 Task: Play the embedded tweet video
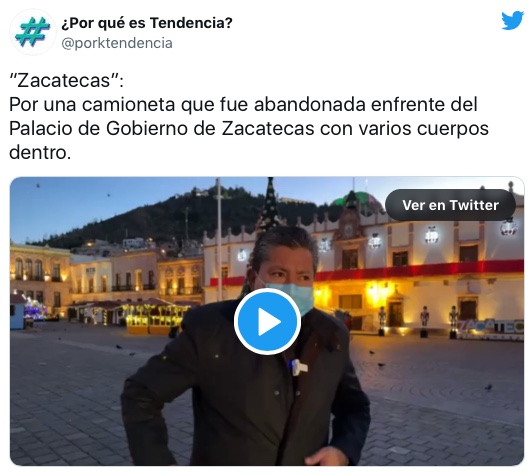coord(267,321)
